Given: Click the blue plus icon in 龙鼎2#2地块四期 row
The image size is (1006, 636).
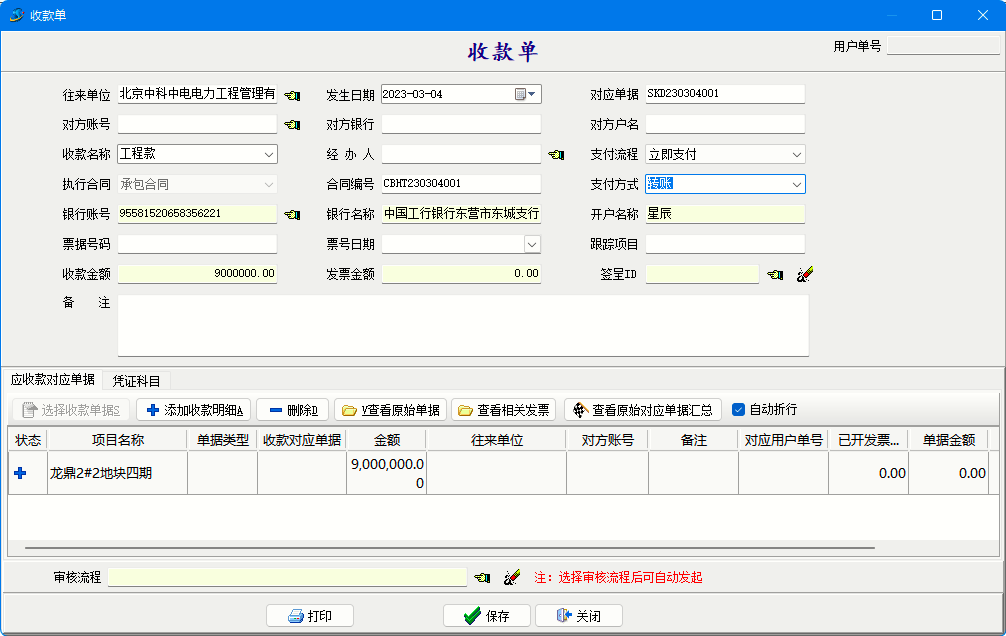Looking at the screenshot, I should point(20,473).
